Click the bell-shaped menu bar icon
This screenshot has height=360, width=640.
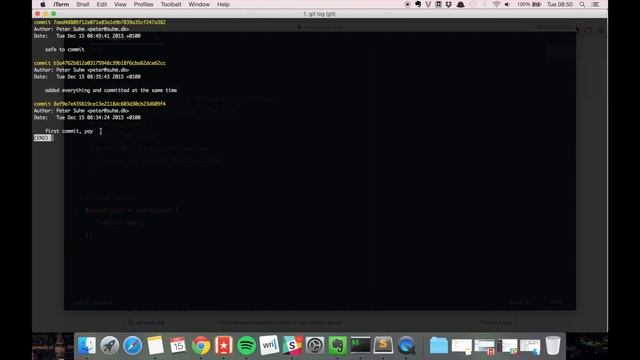[460, 4]
